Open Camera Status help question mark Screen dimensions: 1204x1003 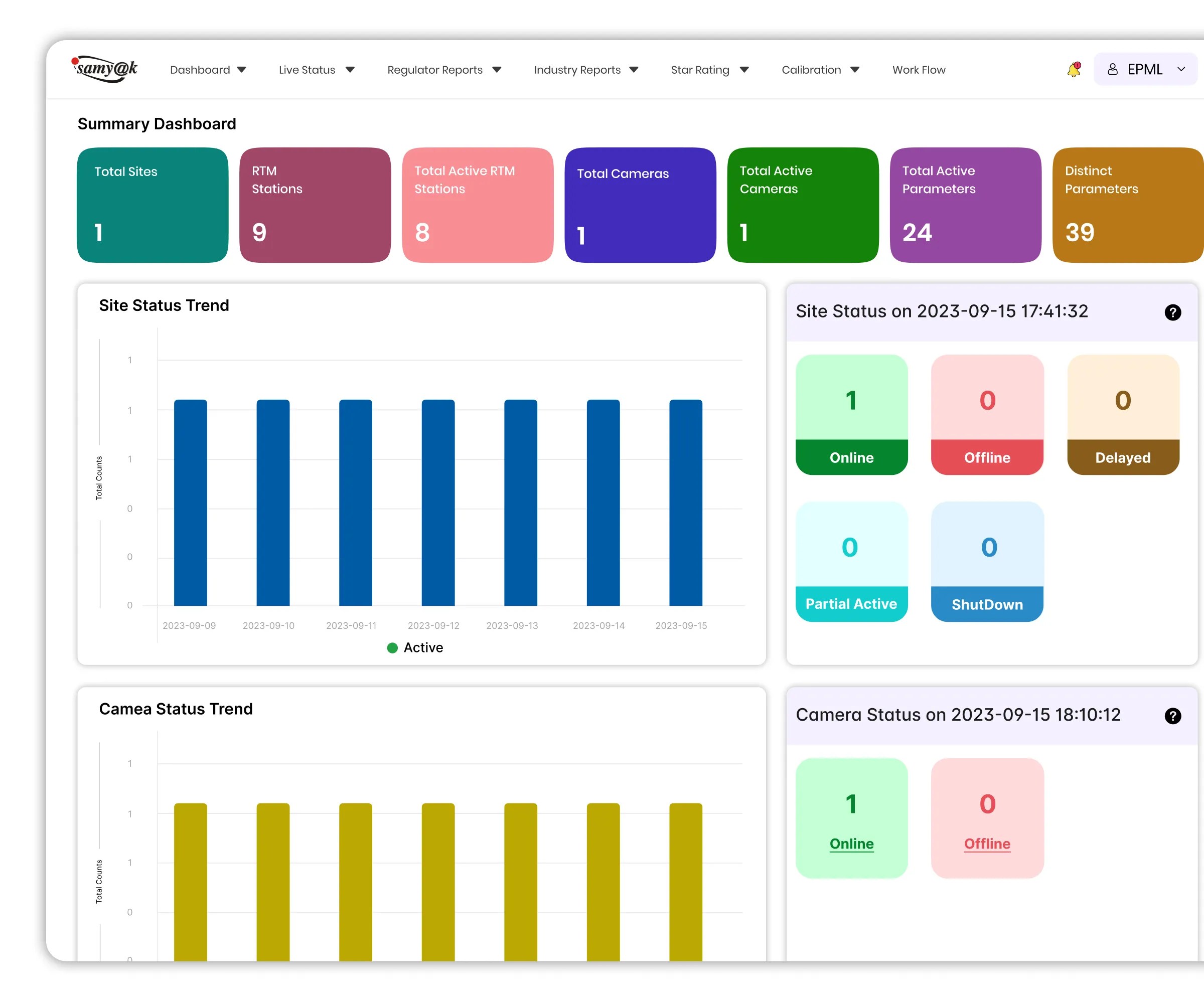[x=1172, y=716]
